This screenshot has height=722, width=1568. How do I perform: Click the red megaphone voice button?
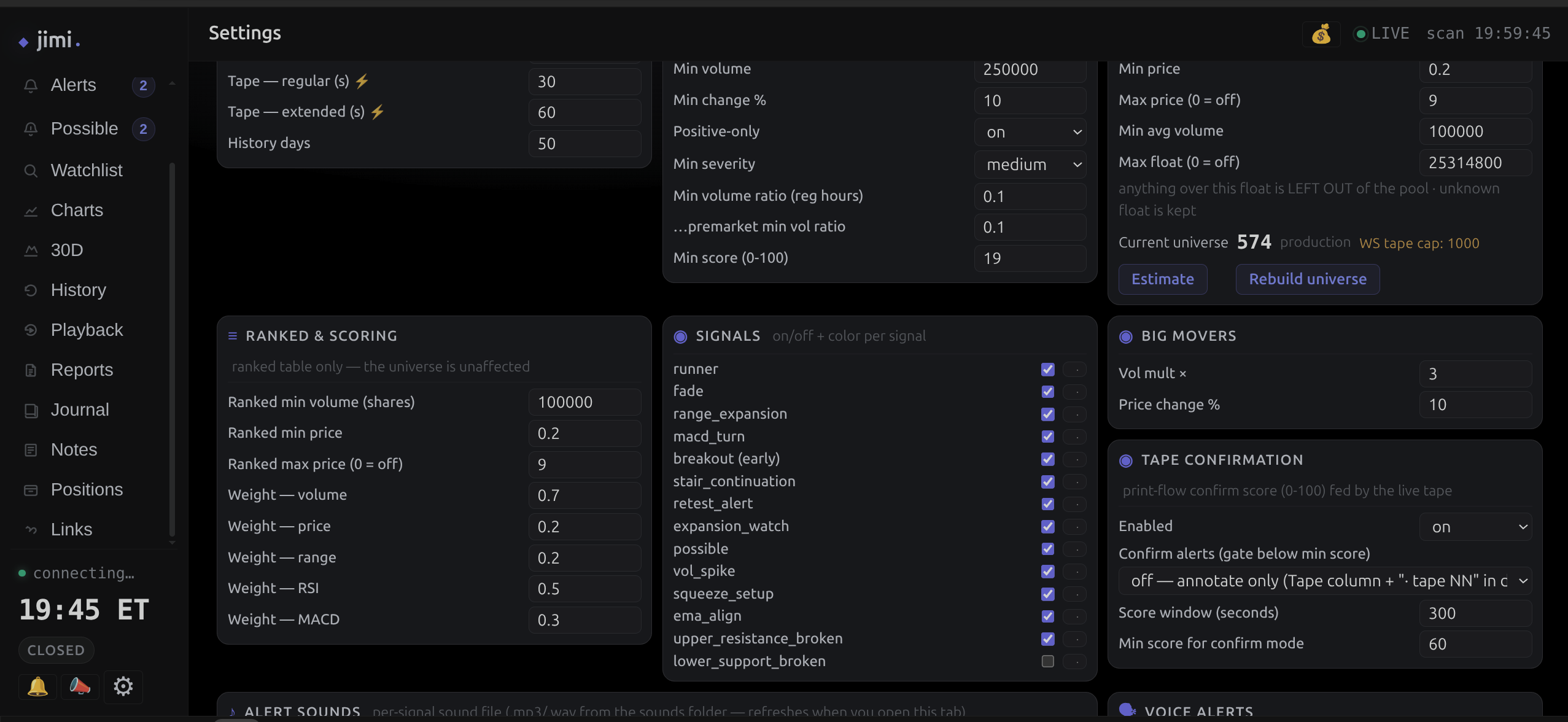pyautogui.click(x=80, y=686)
